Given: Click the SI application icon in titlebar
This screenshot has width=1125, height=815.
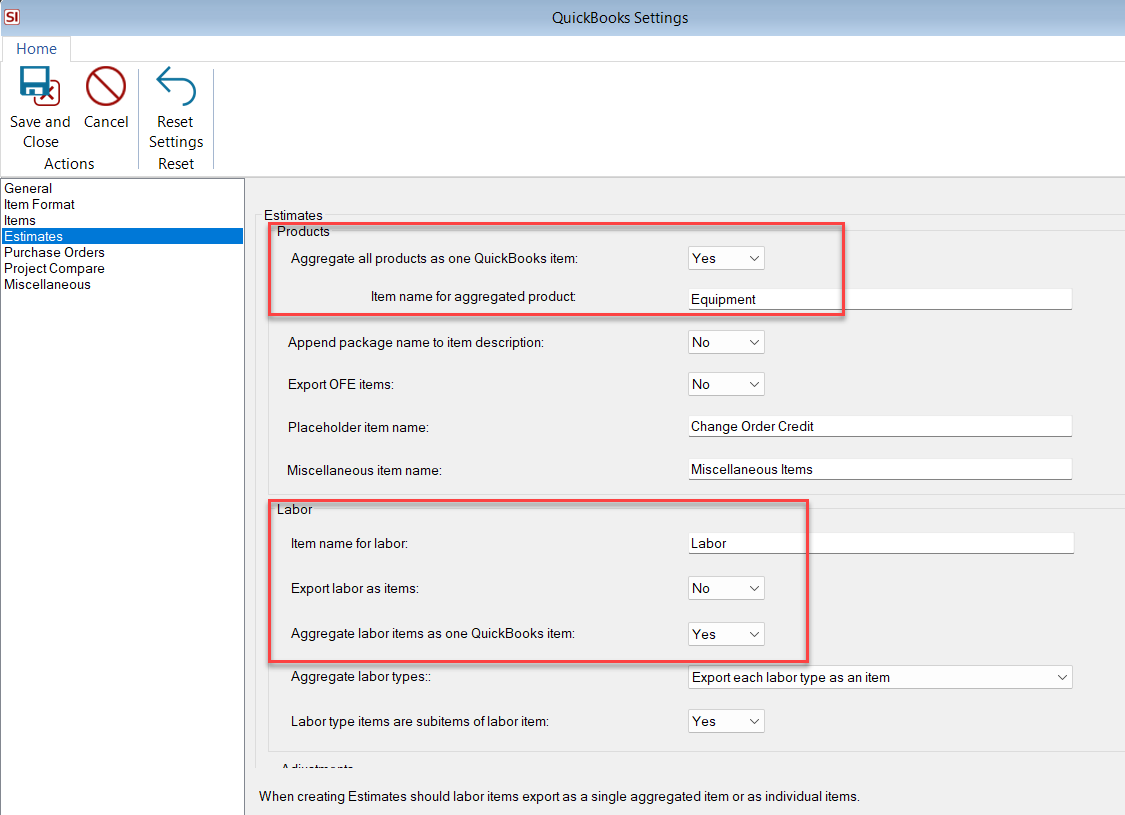Looking at the screenshot, I should click(x=12, y=16).
